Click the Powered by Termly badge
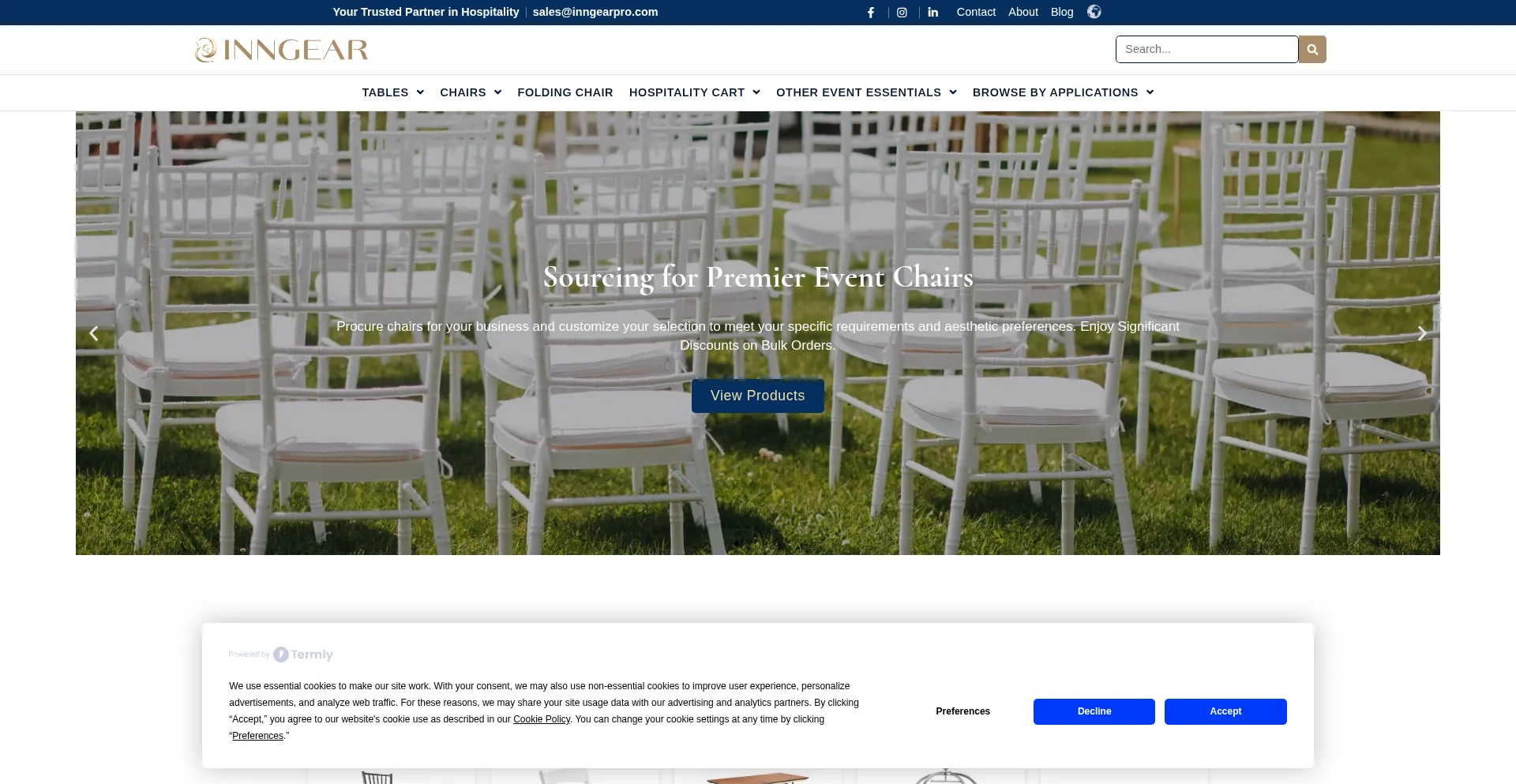 [x=281, y=654]
